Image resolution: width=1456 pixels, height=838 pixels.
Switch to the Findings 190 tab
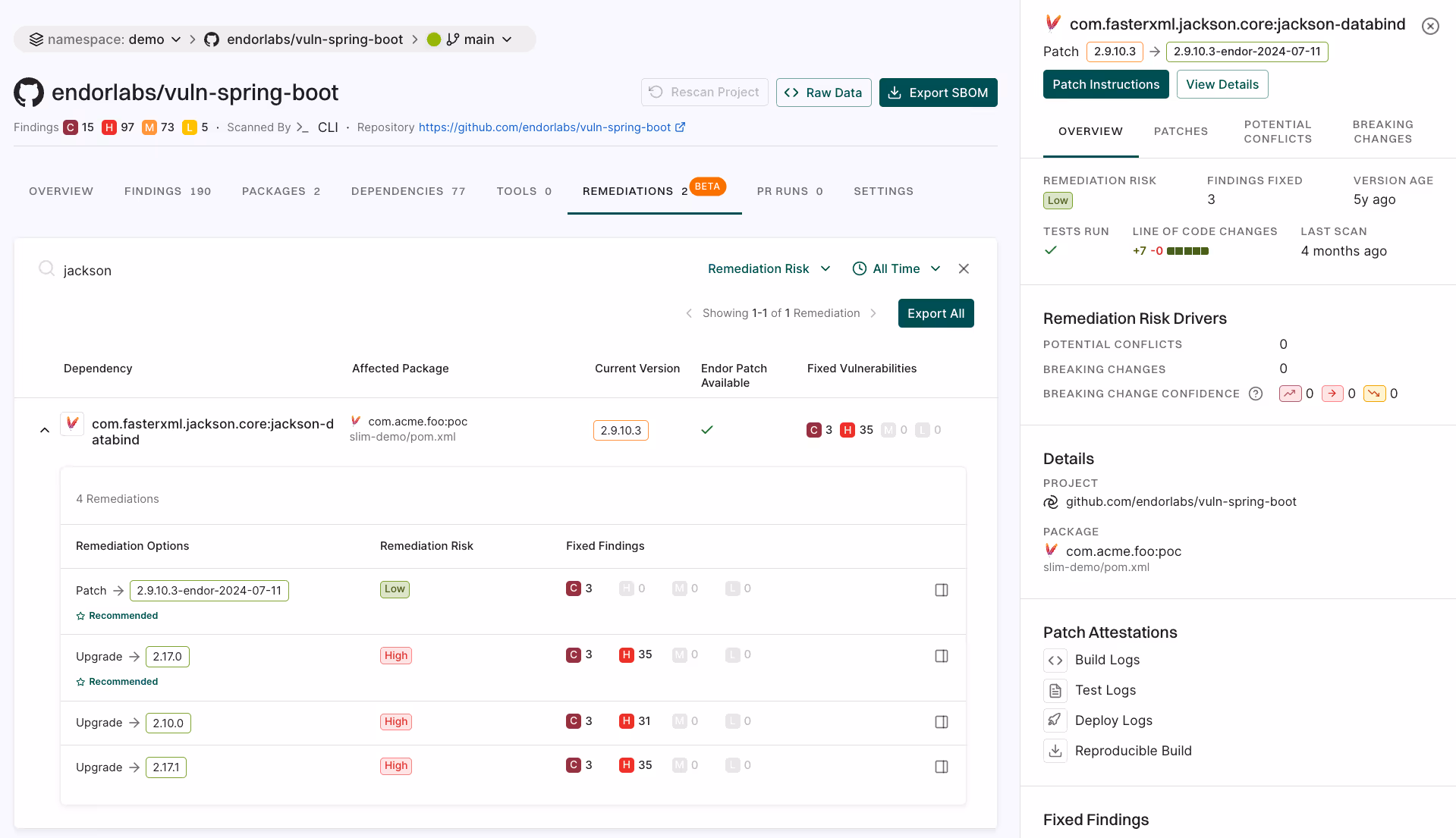tap(168, 191)
